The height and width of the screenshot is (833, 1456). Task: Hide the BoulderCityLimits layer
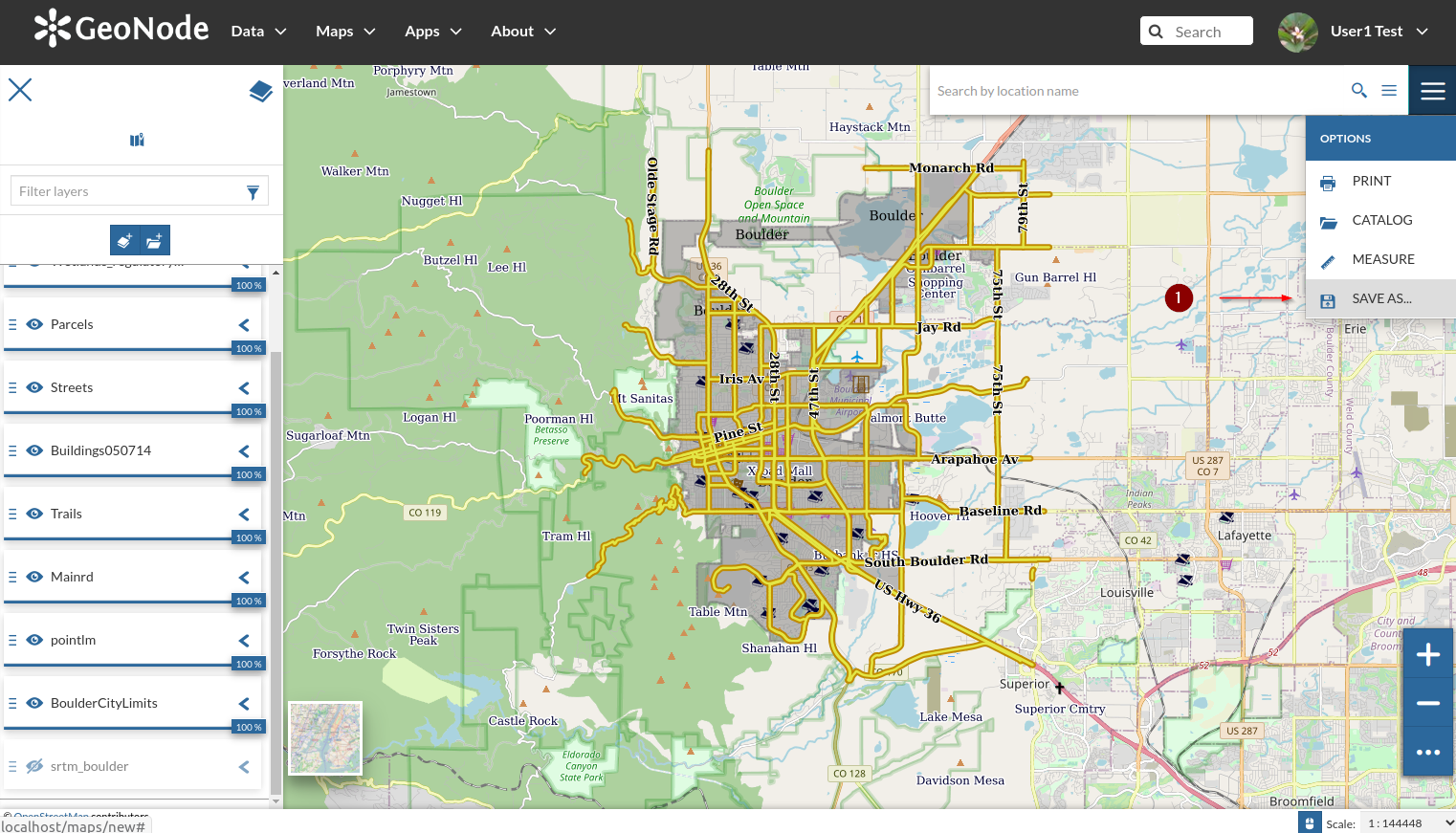point(34,703)
